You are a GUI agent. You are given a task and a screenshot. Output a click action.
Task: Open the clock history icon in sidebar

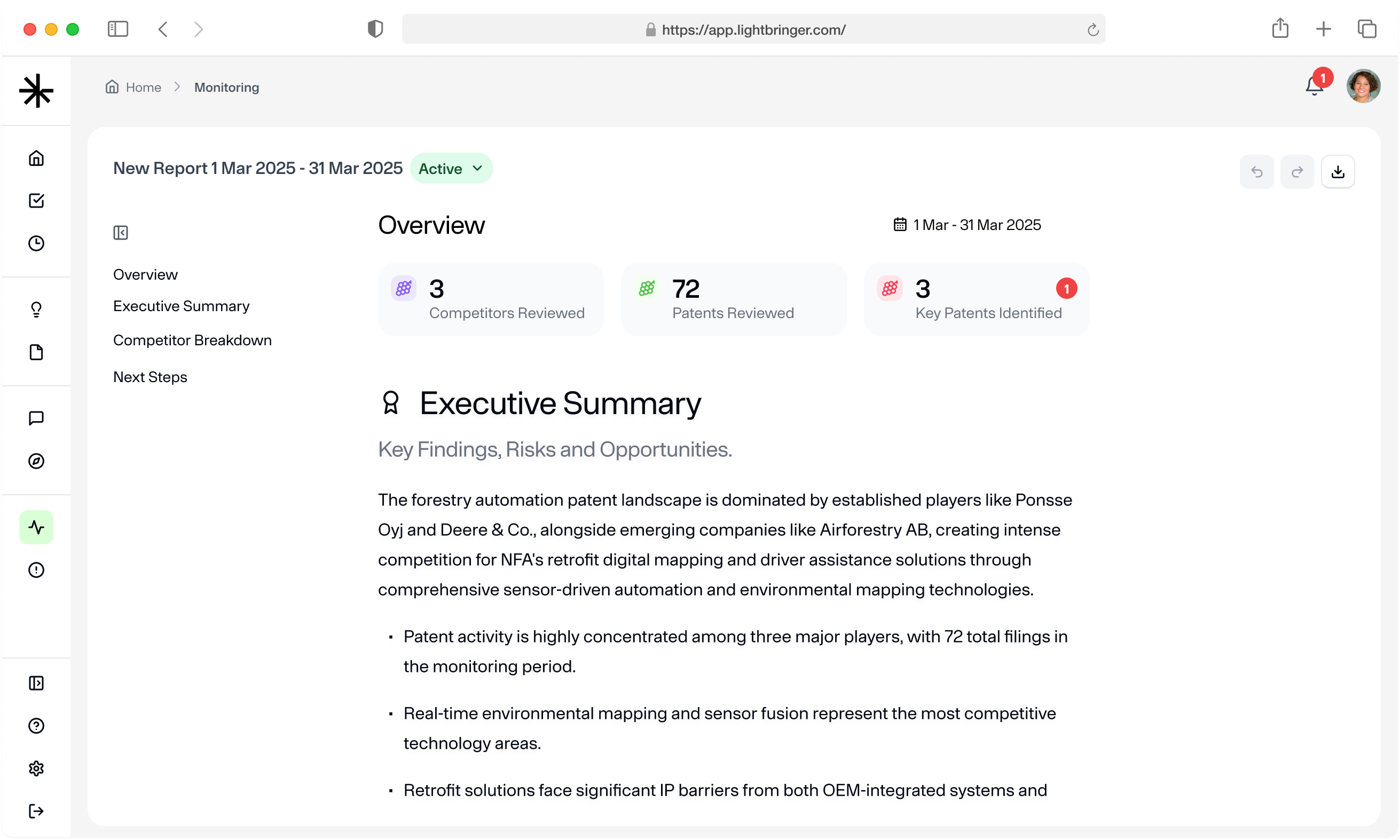point(36,243)
